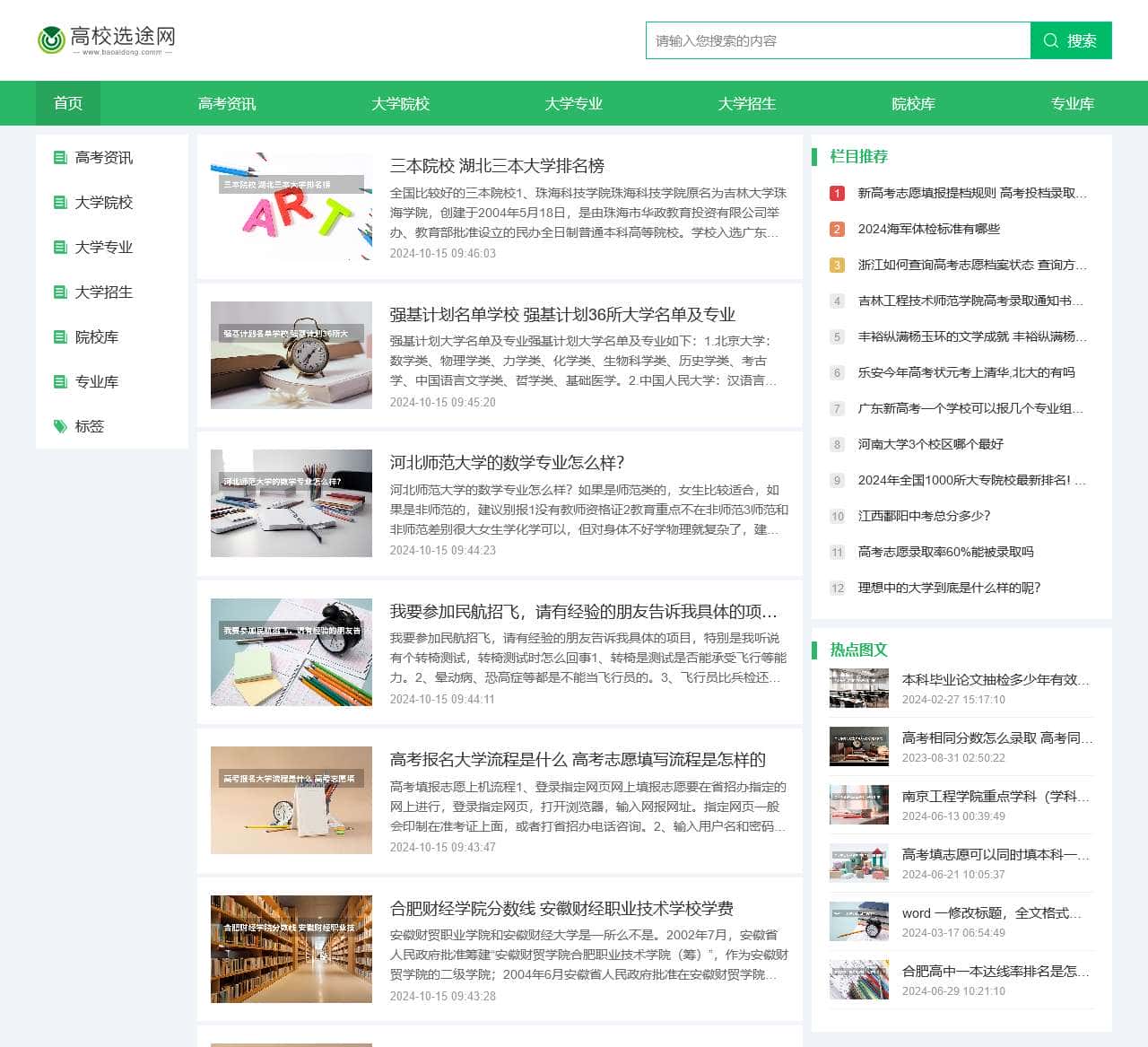
Task: Open recommended item 丰裕纵满杨玉环的文学成就
Action: (x=972, y=336)
